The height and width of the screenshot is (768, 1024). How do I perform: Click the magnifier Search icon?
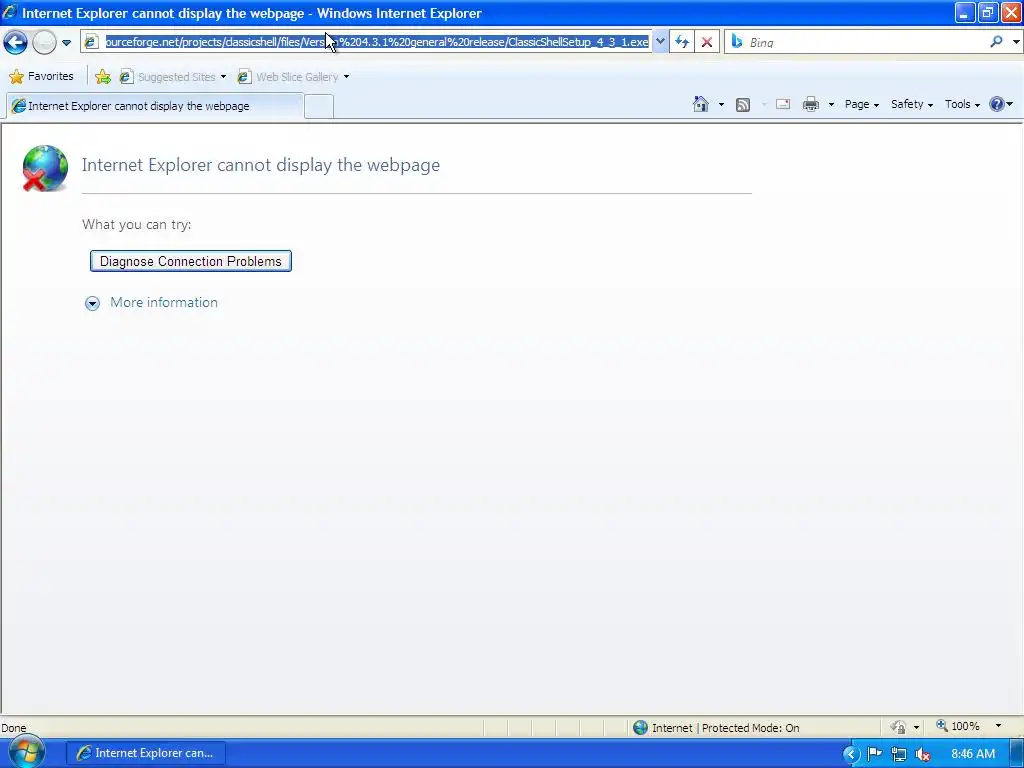pos(996,42)
